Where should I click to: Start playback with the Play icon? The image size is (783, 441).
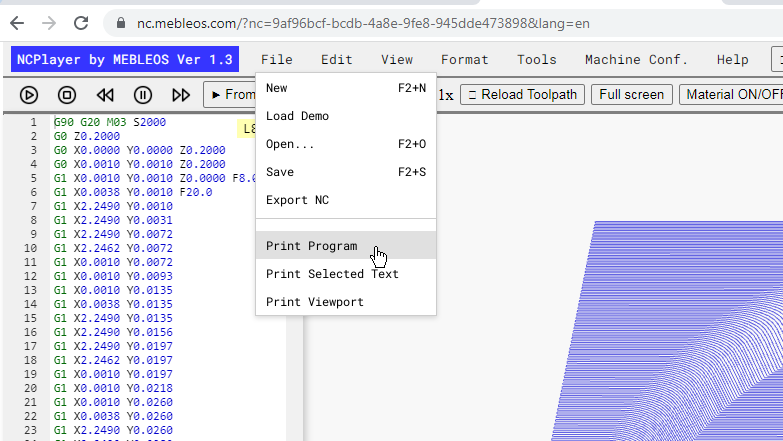29,95
